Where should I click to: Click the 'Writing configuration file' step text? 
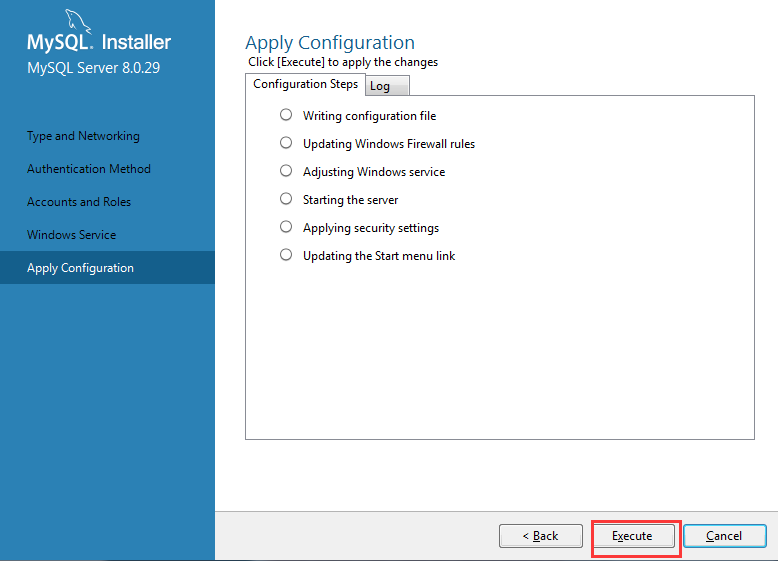click(370, 116)
